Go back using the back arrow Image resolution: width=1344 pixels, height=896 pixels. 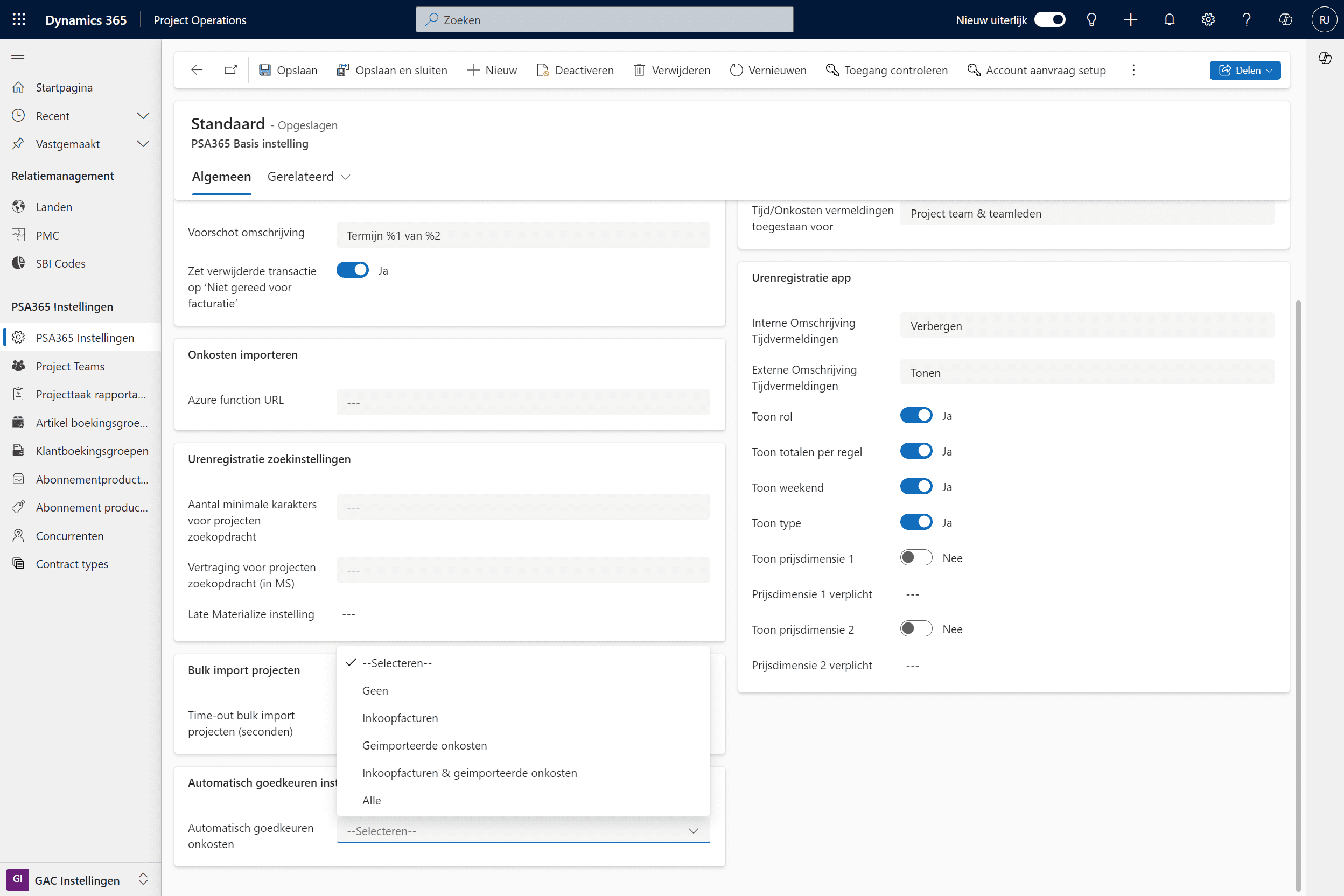[197, 69]
